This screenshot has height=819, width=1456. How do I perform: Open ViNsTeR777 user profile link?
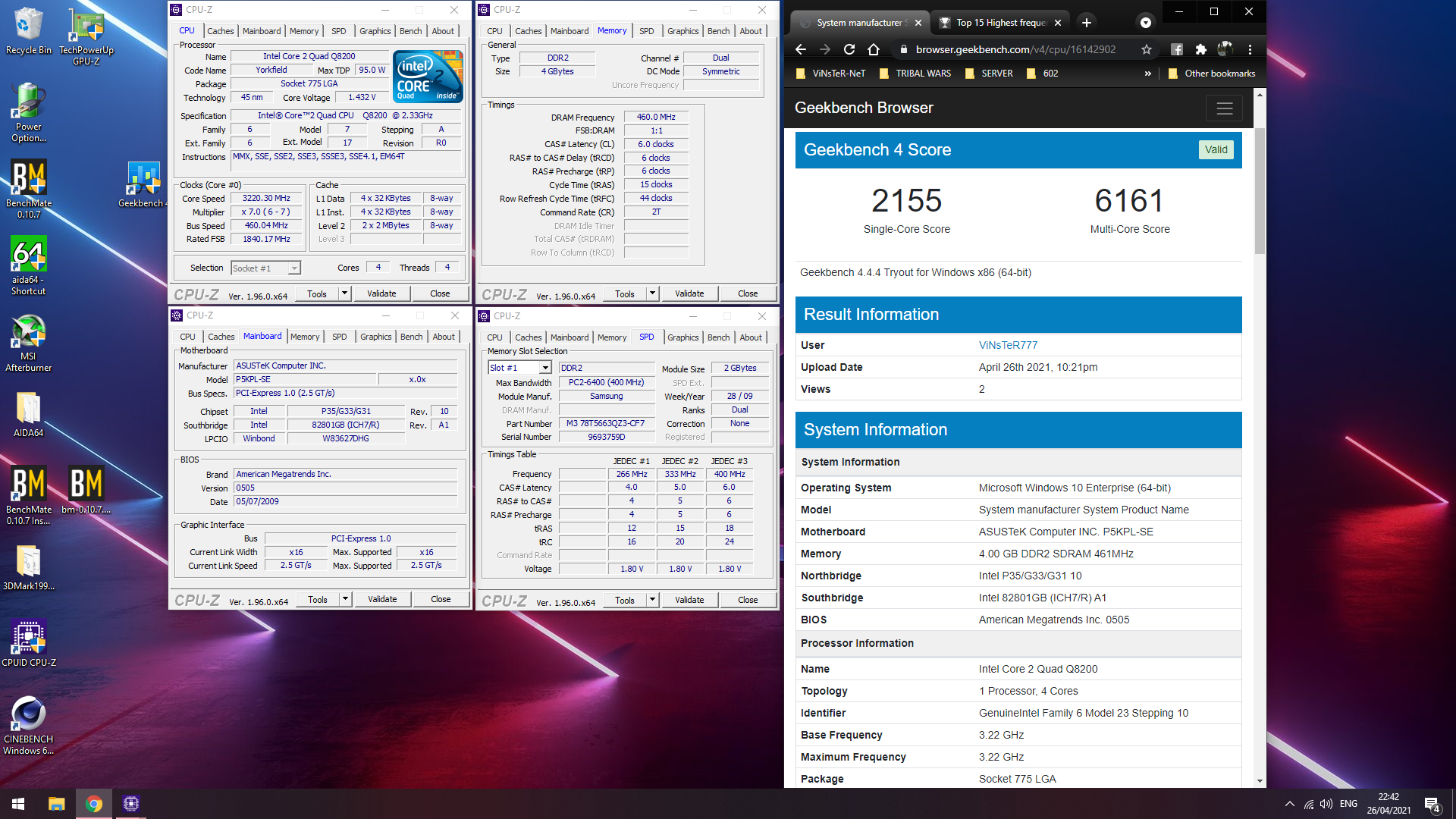coord(1008,345)
